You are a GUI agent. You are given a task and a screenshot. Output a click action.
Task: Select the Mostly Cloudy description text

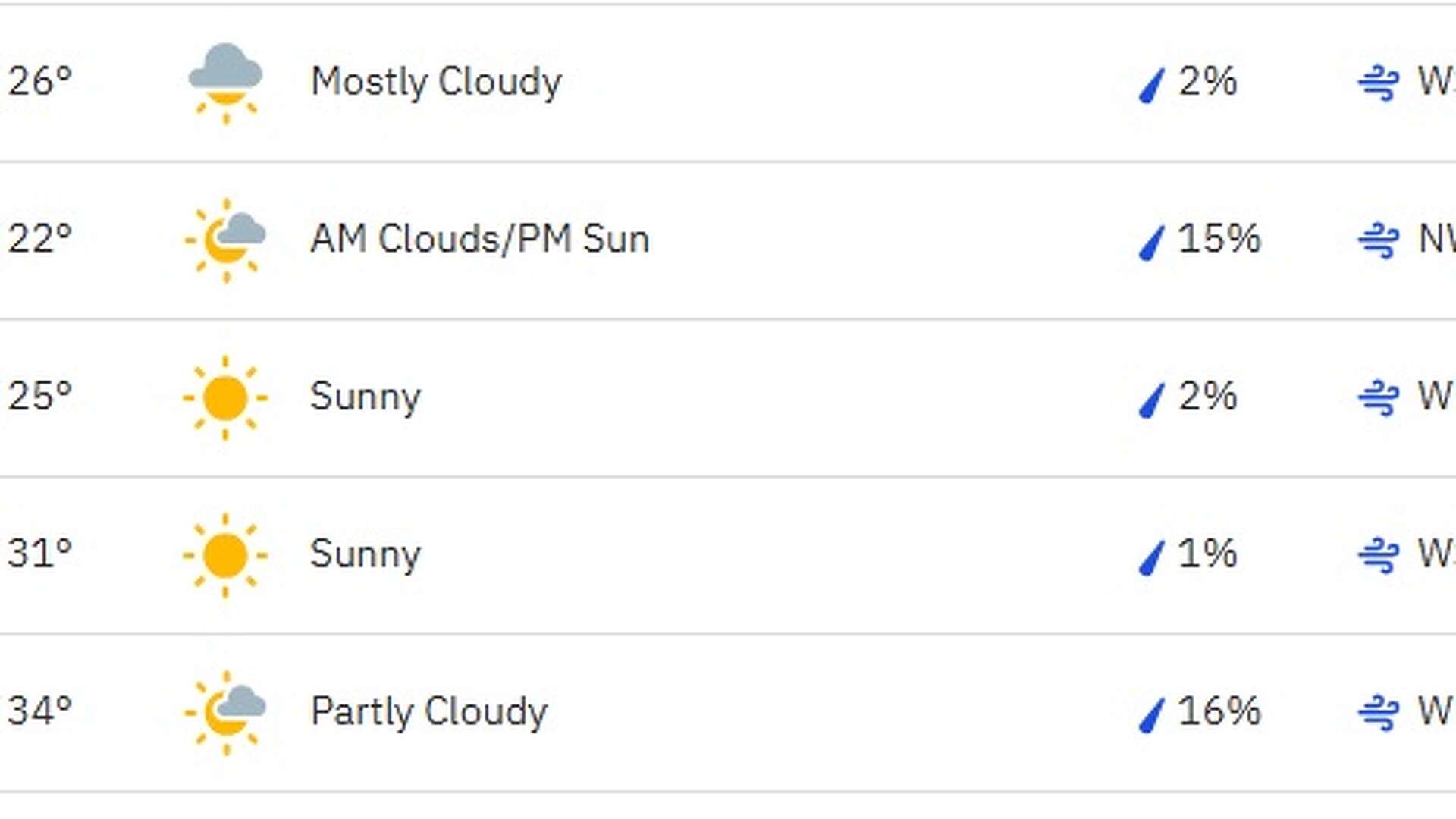pyautogui.click(x=437, y=82)
